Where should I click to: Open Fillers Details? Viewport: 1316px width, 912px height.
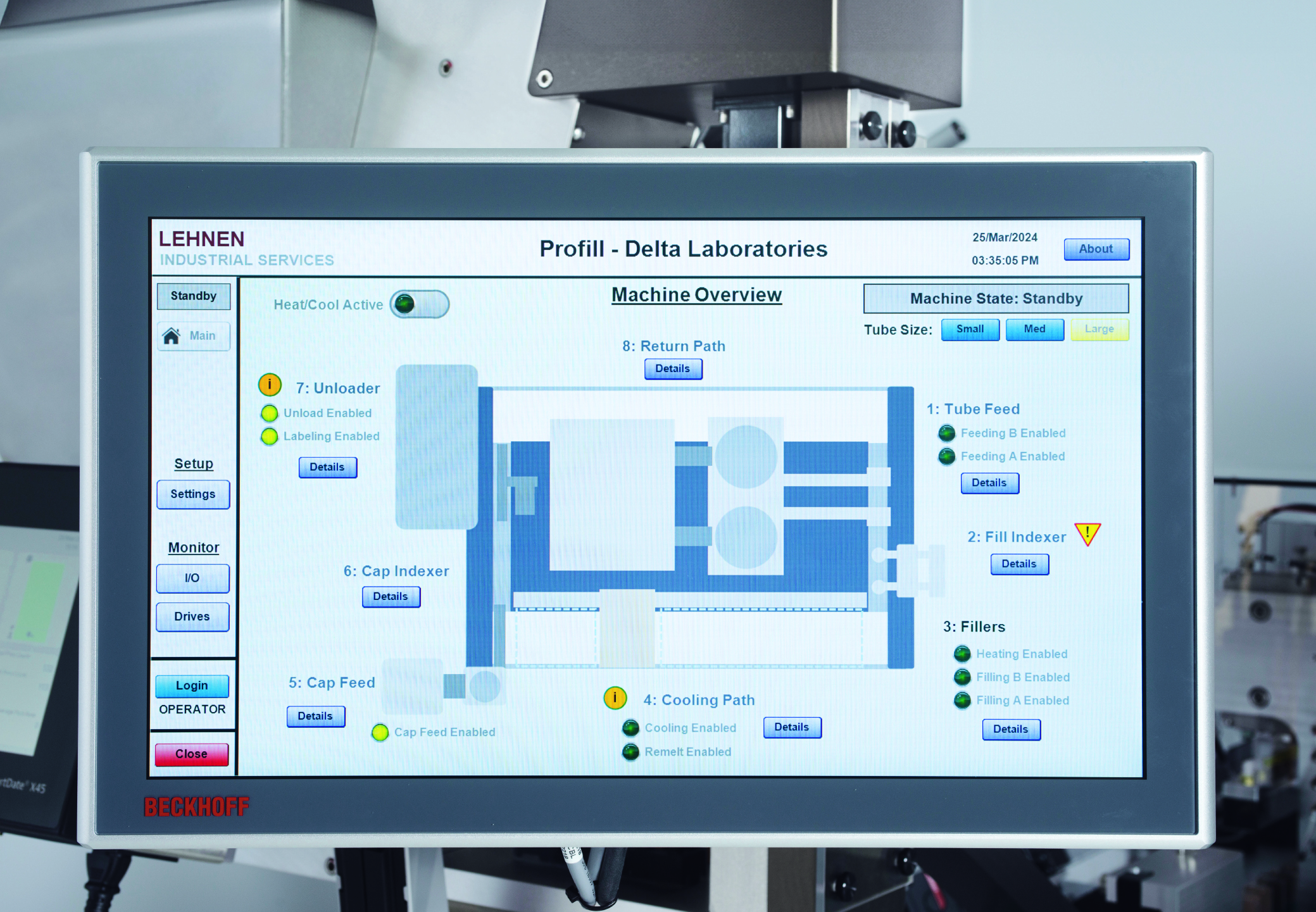pyautogui.click(x=1011, y=729)
